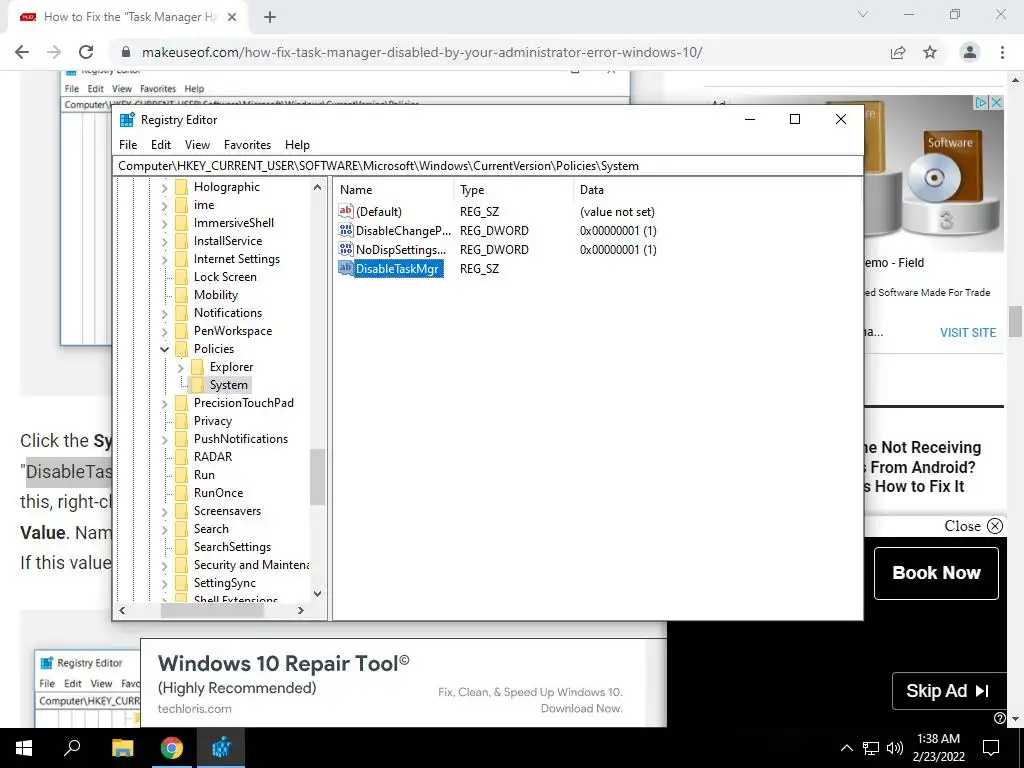Open the notification center icon
Screen dimensions: 1024x768
[991, 748]
